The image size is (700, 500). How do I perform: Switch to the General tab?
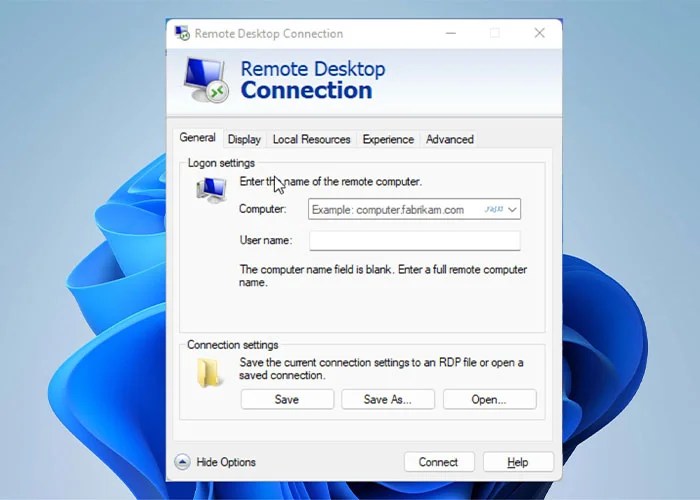click(197, 138)
